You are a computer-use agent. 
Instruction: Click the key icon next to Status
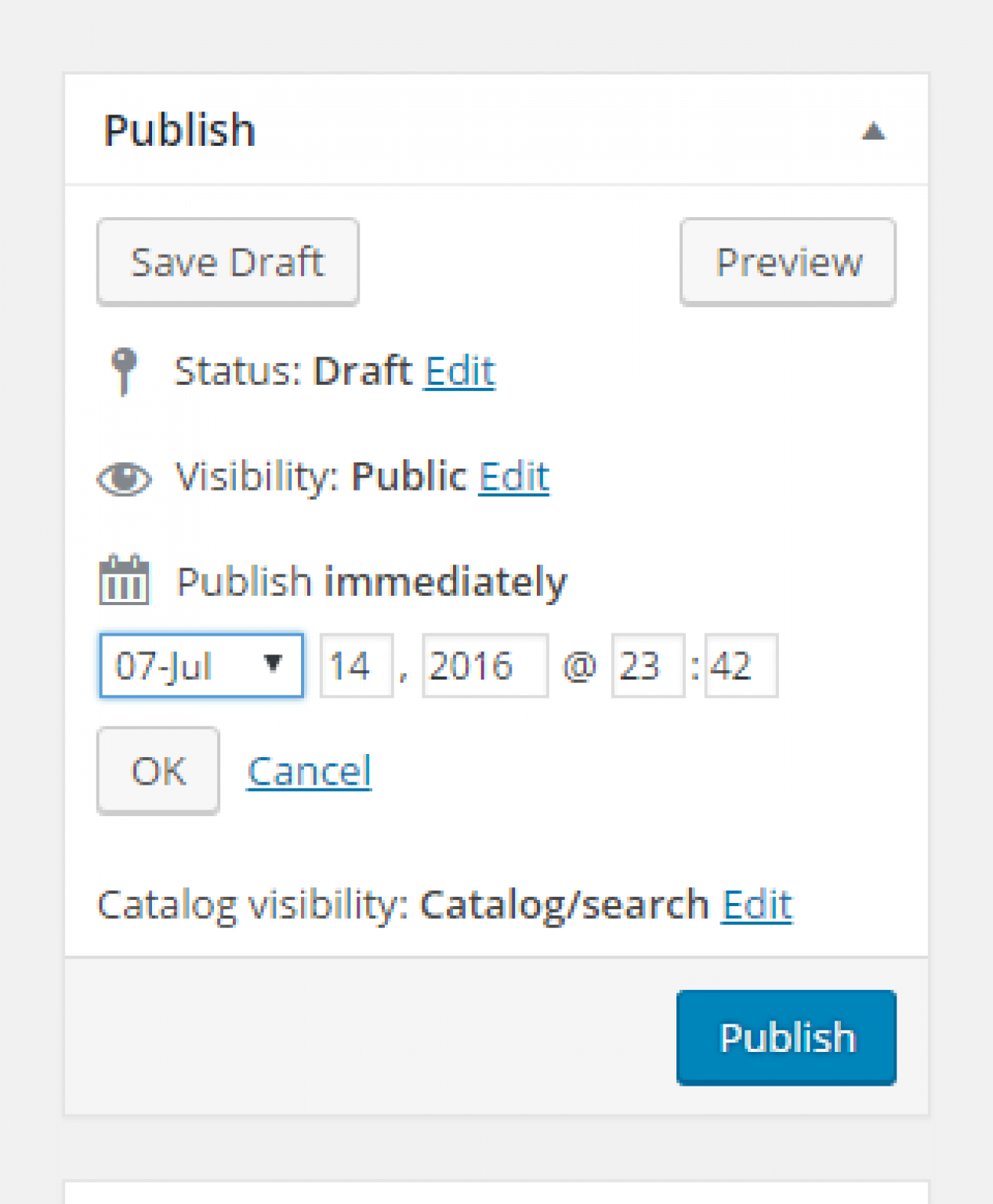(x=125, y=370)
